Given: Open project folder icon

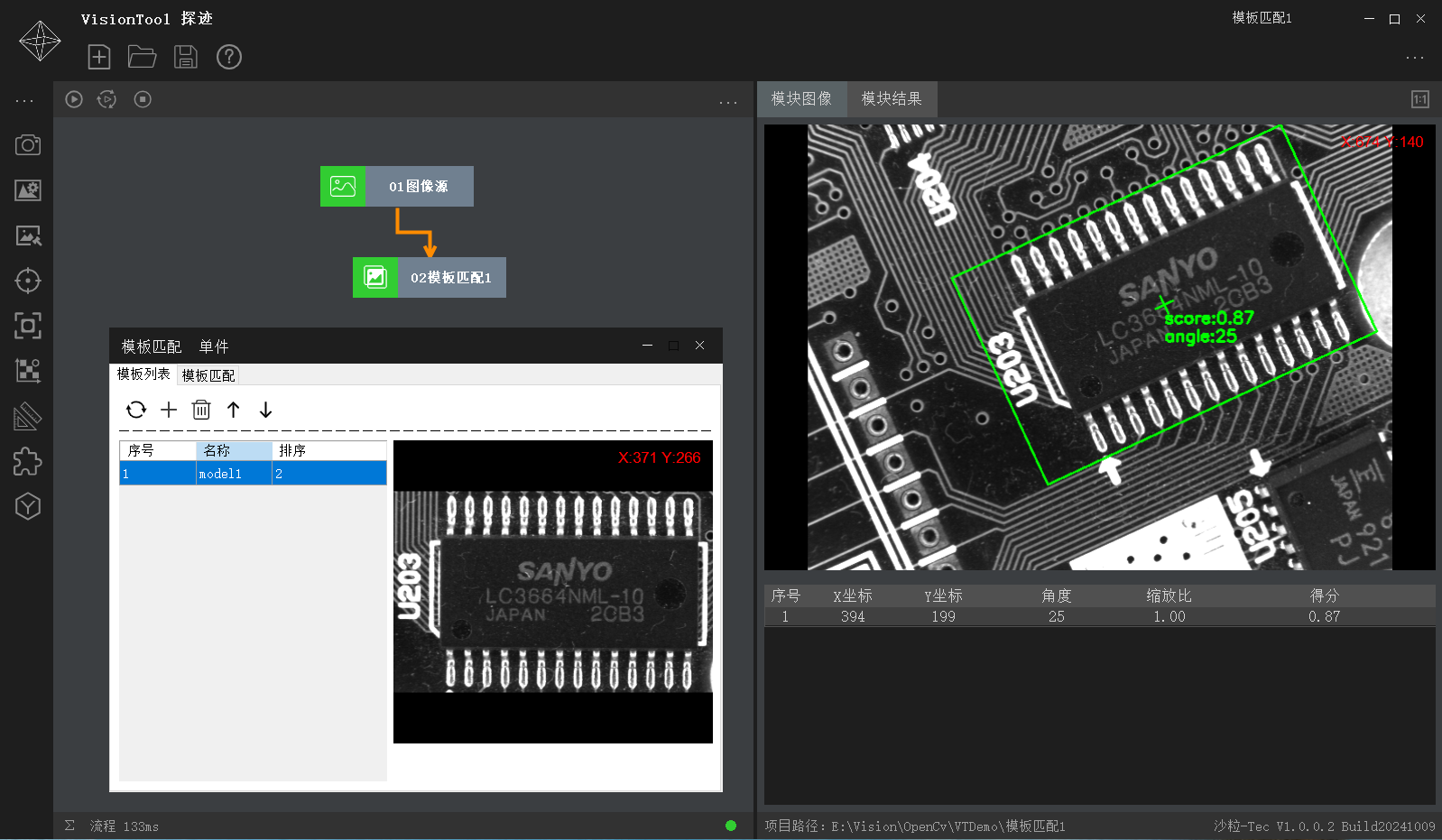Looking at the screenshot, I should click(142, 57).
